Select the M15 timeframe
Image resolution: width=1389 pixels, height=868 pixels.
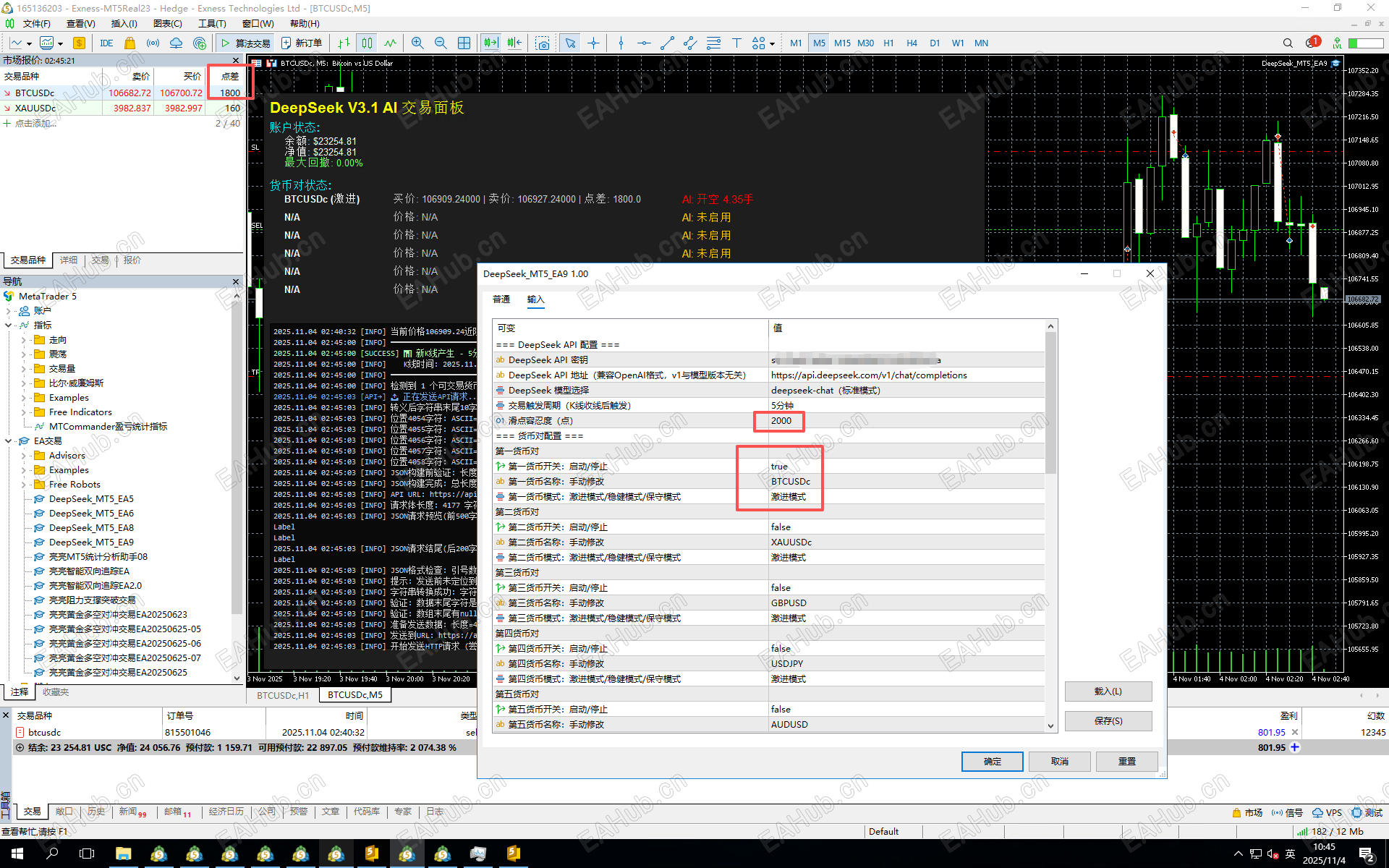842,43
